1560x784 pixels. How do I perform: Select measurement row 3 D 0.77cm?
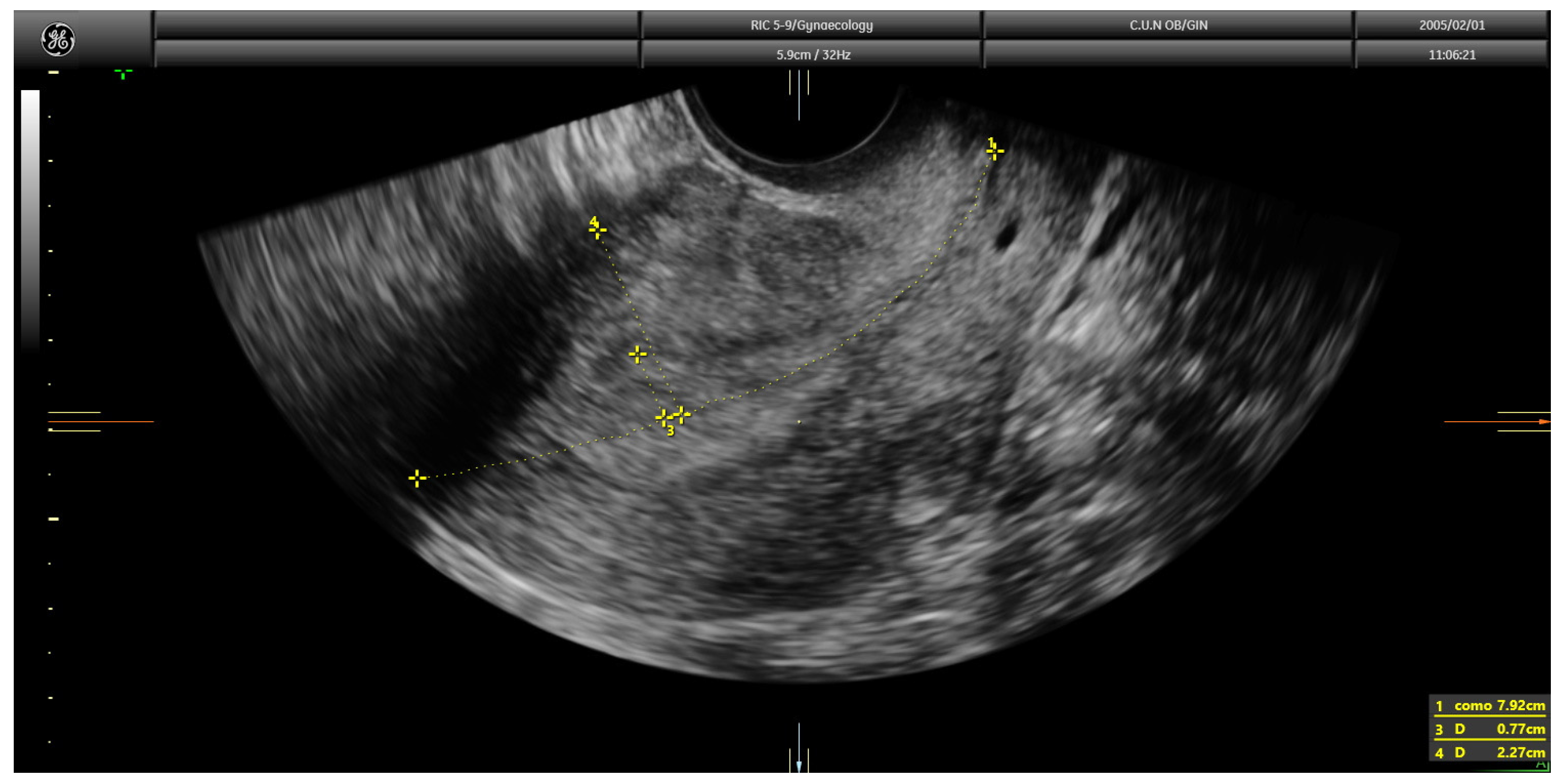[1490, 729]
